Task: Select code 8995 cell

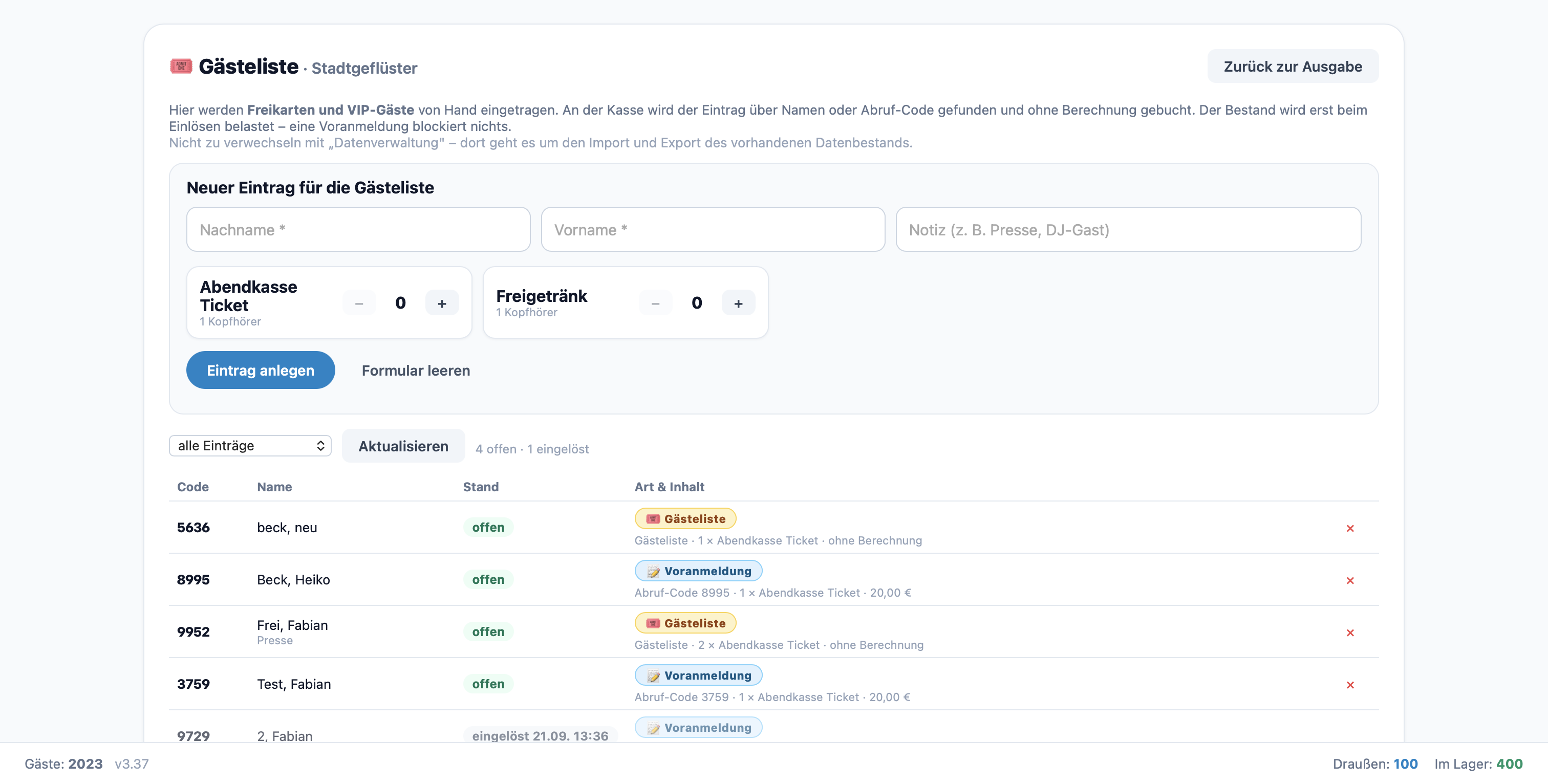Action: [193, 580]
